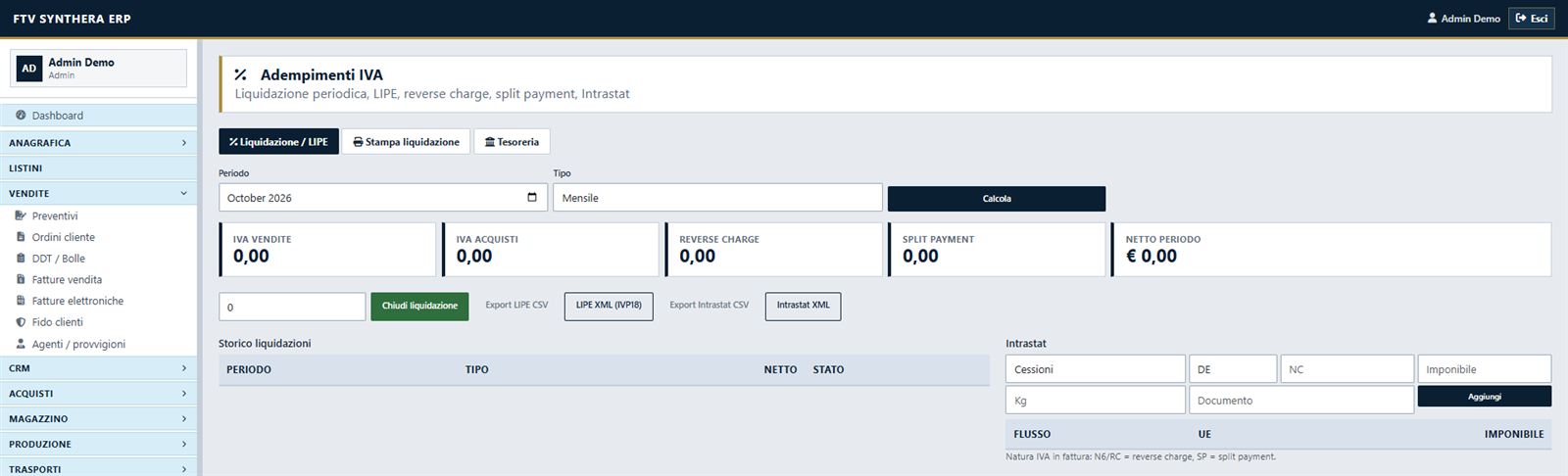
Task: Click the printer icon on Stampa liquidazione
Action: [358, 142]
